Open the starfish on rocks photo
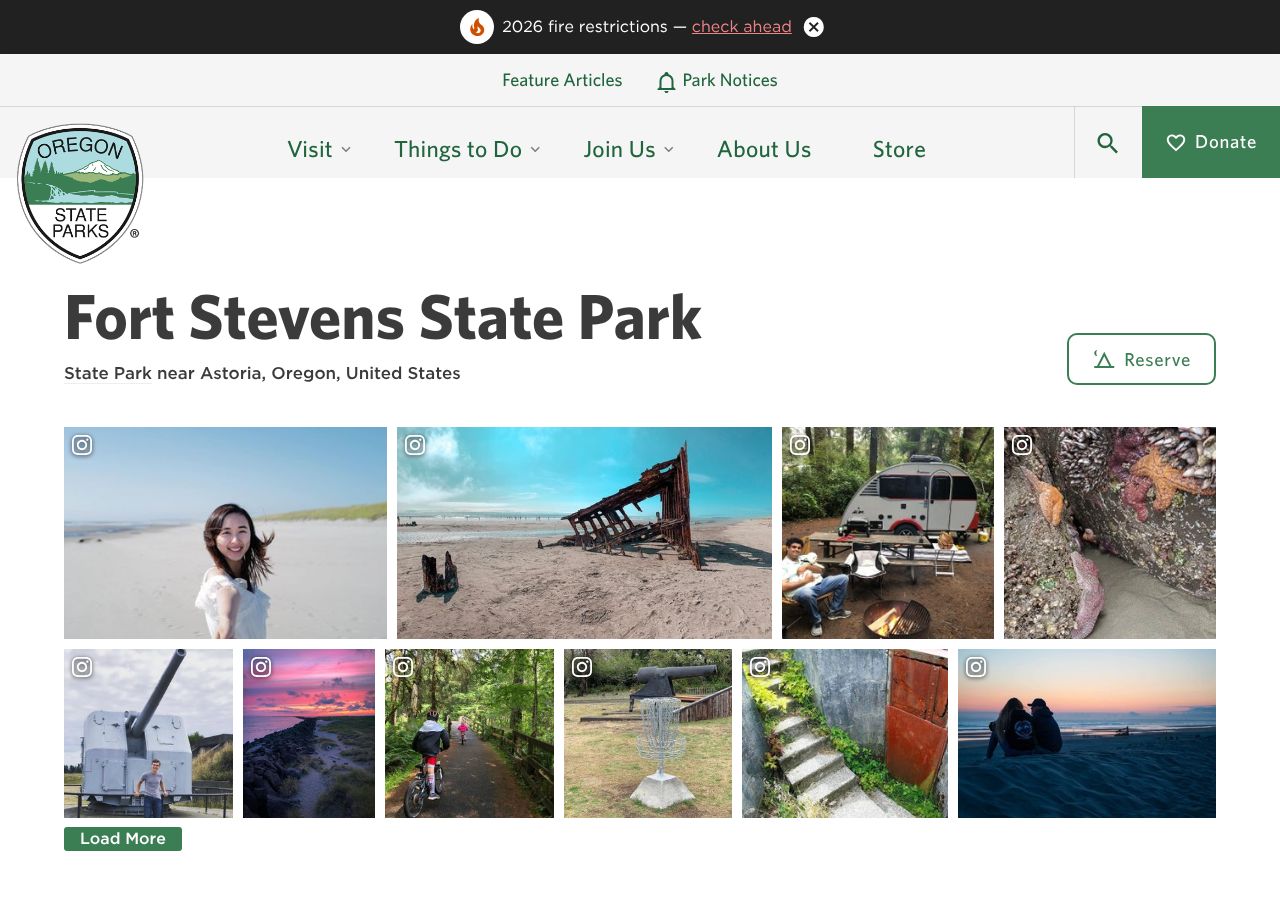The image size is (1280, 900). (1110, 533)
